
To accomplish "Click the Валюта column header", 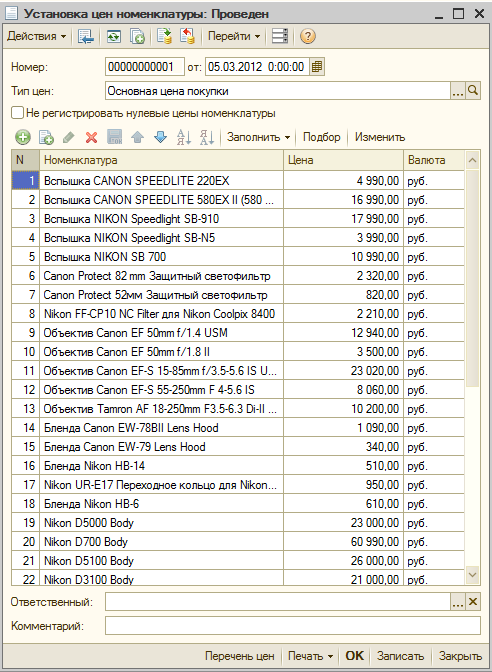I will click(x=434, y=160).
